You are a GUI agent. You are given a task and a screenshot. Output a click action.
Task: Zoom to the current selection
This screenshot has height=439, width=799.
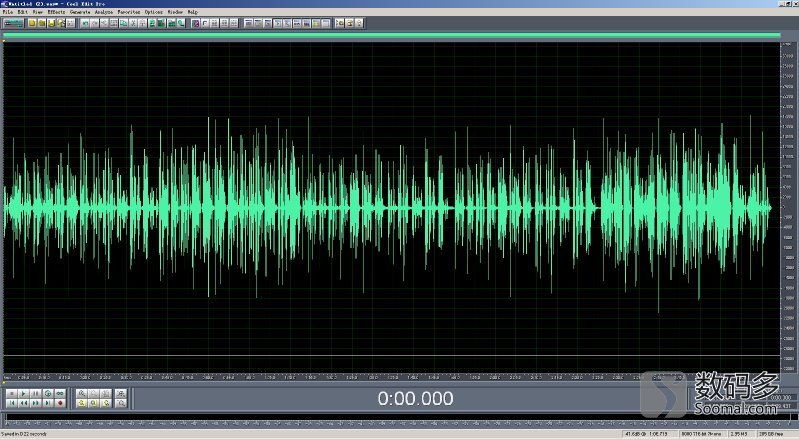82,403
